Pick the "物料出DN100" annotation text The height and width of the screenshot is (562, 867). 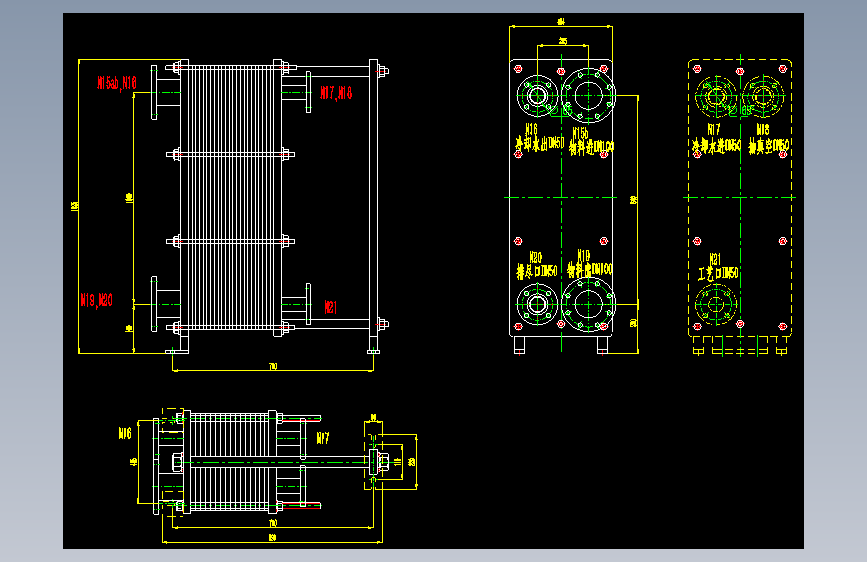point(590,270)
